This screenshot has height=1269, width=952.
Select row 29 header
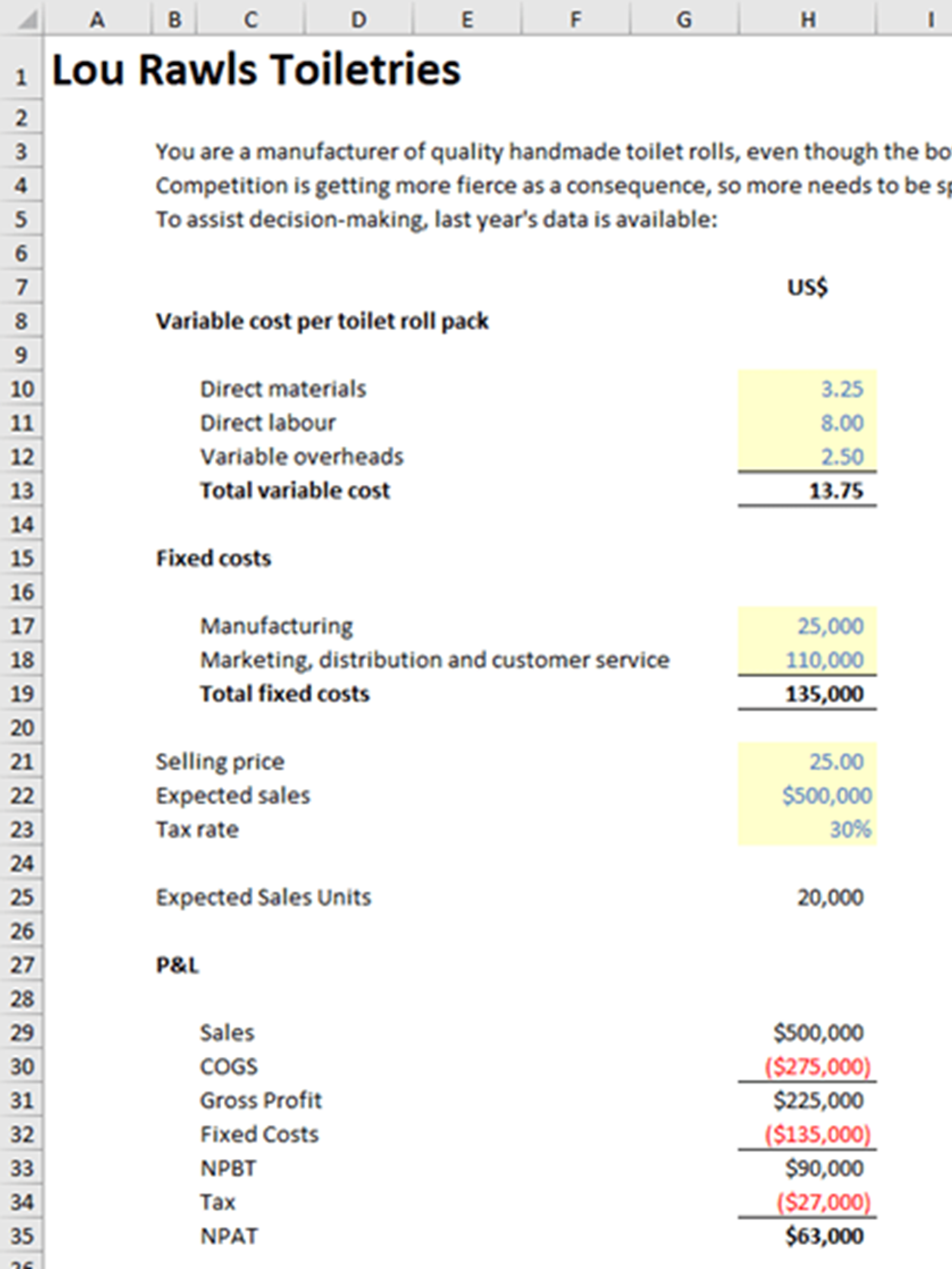click(21, 1033)
